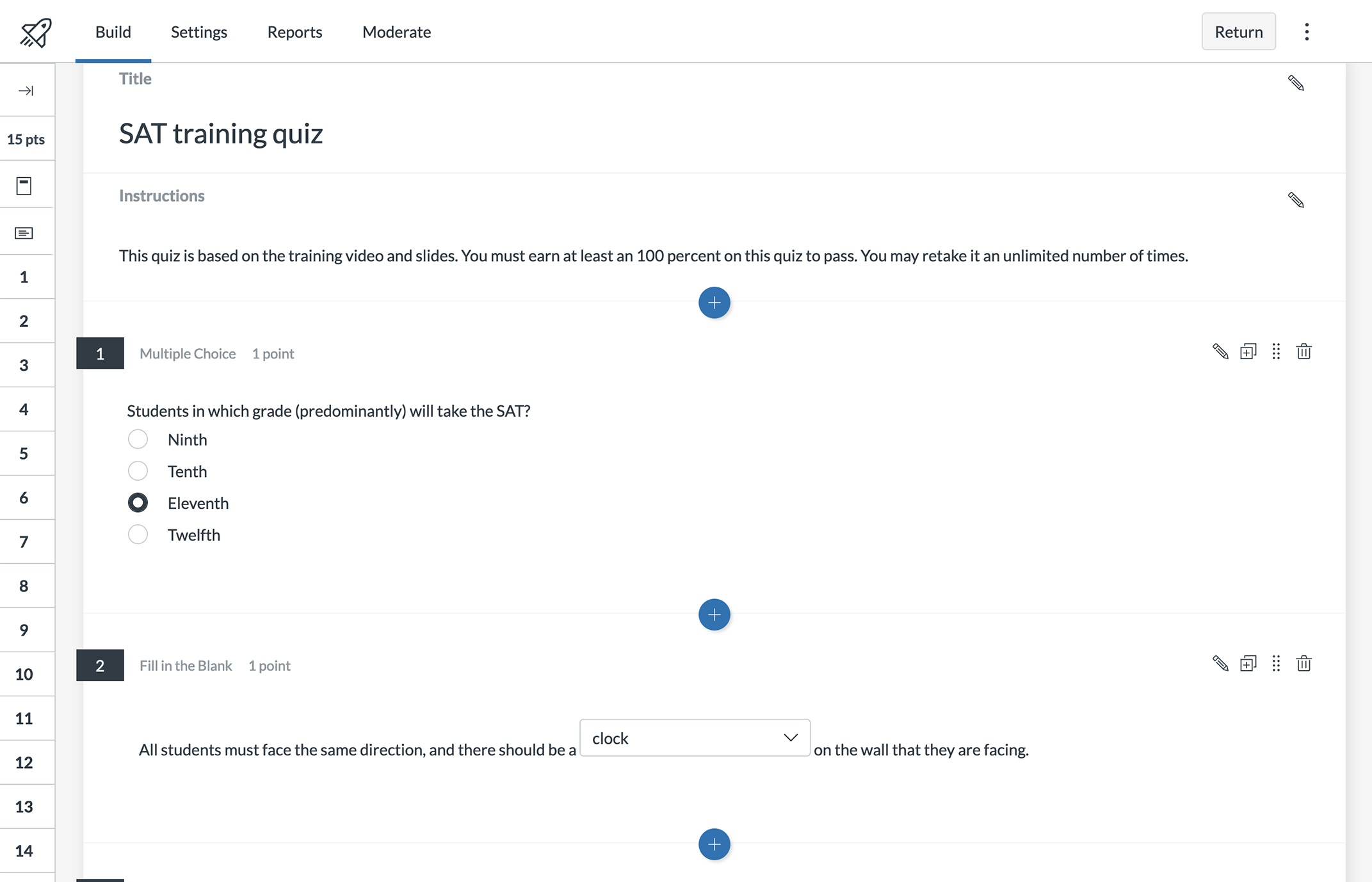Screen dimensions: 1372x882
Task: Delete question 2 with trash icon
Action: coord(1303,664)
